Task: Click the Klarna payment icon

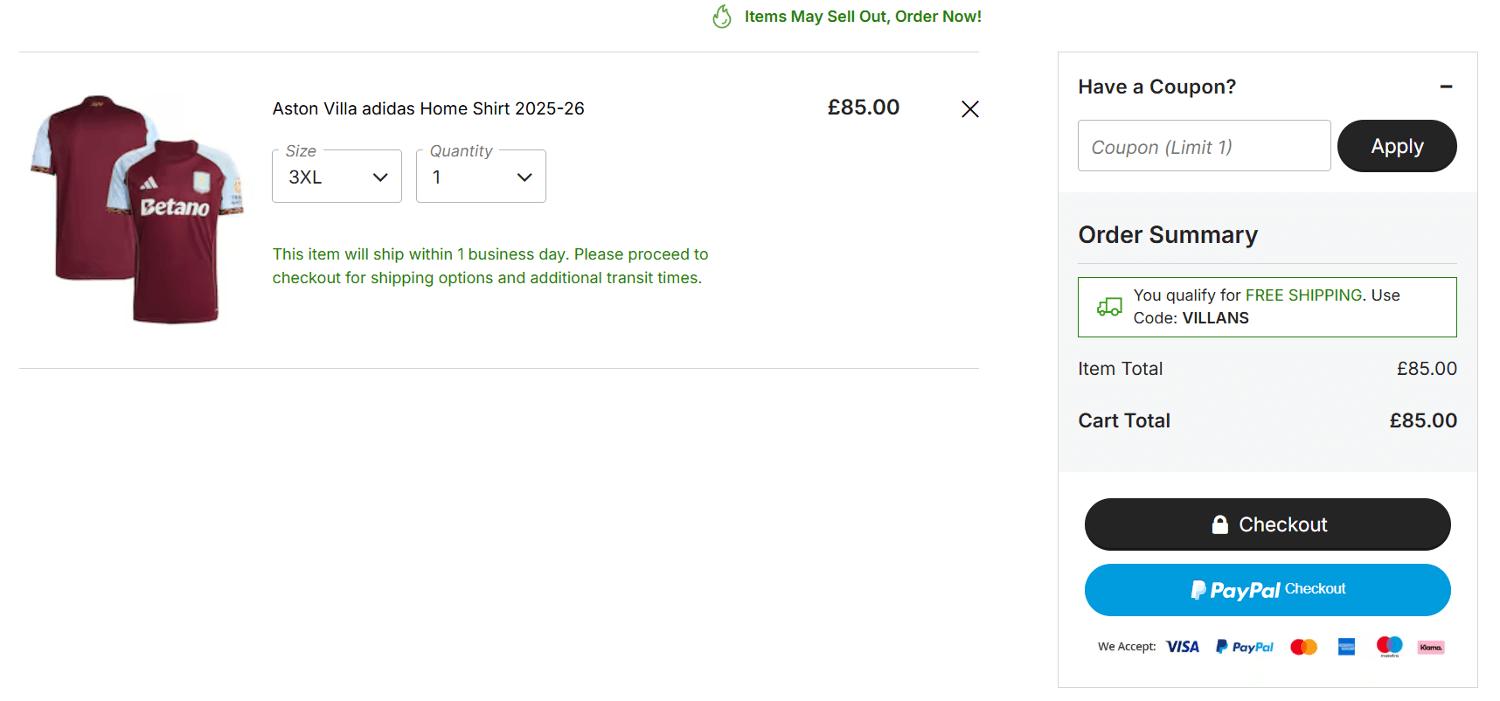Action: coord(1430,646)
